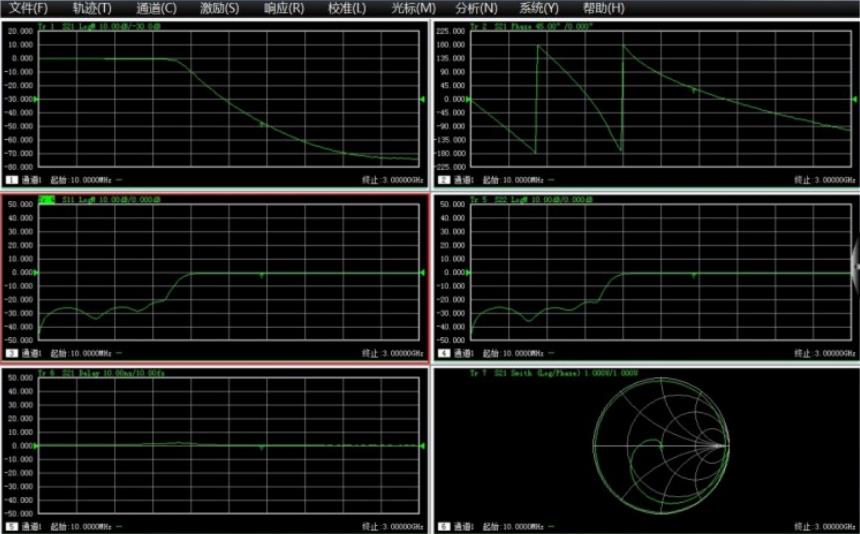Open the 文件(F) menu
The height and width of the screenshot is (534, 860).
28,8
